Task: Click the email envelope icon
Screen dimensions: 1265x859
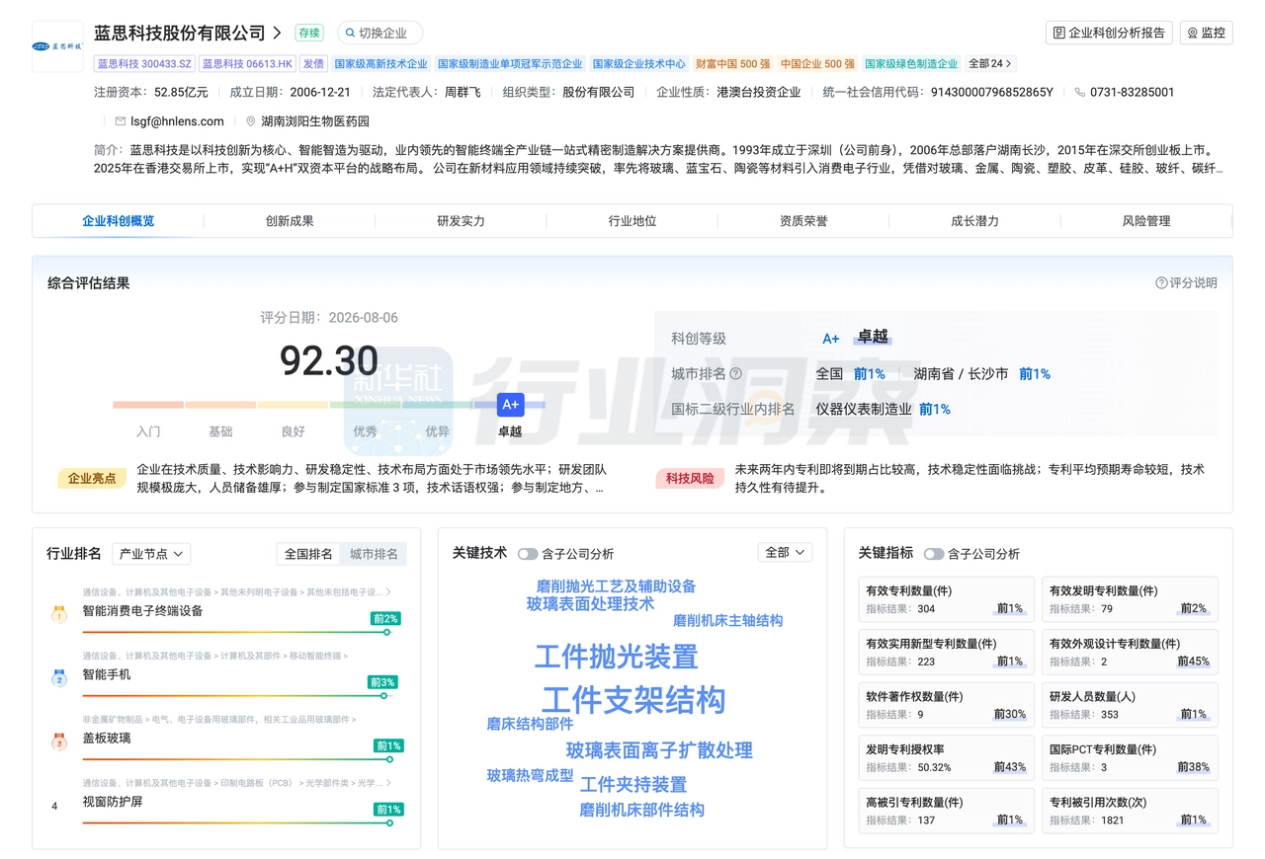Action: point(120,121)
